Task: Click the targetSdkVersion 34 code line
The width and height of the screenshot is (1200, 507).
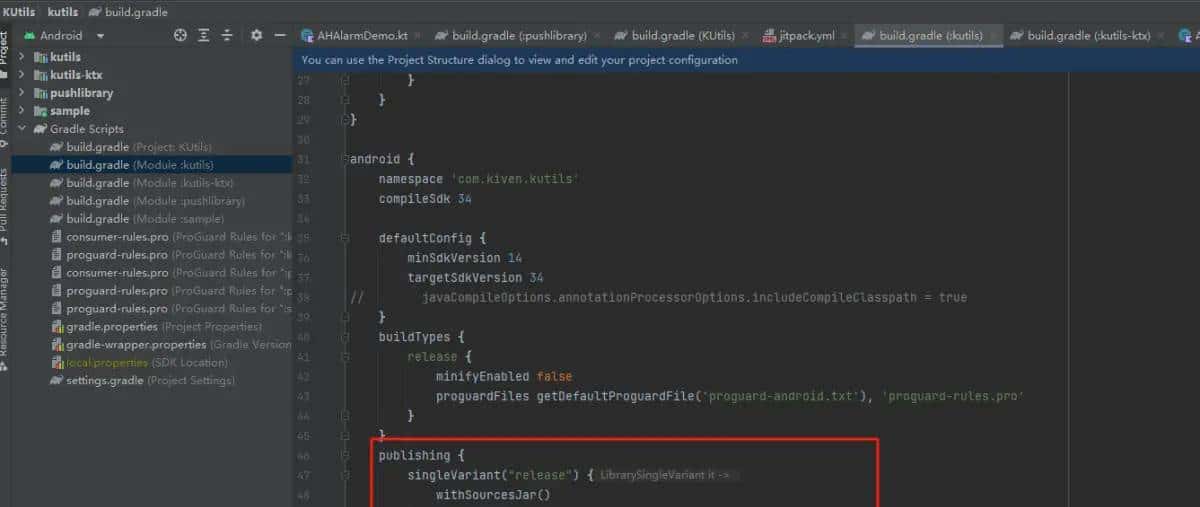Action: pos(475,277)
